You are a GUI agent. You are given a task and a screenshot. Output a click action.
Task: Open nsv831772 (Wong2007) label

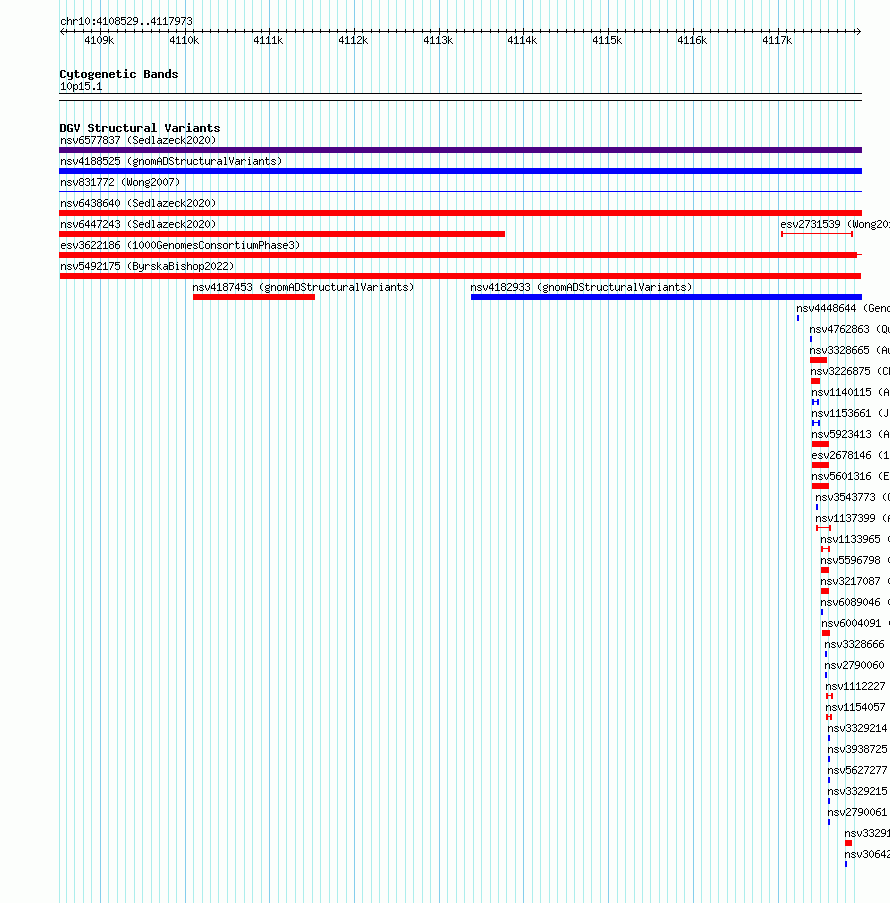click(120, 182)
